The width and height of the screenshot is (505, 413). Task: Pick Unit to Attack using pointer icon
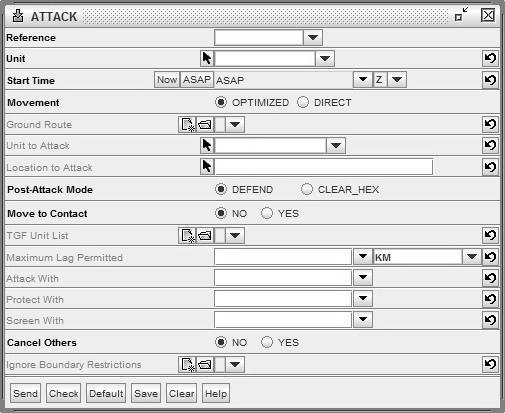pyautogui.click(x=207, y=145)
